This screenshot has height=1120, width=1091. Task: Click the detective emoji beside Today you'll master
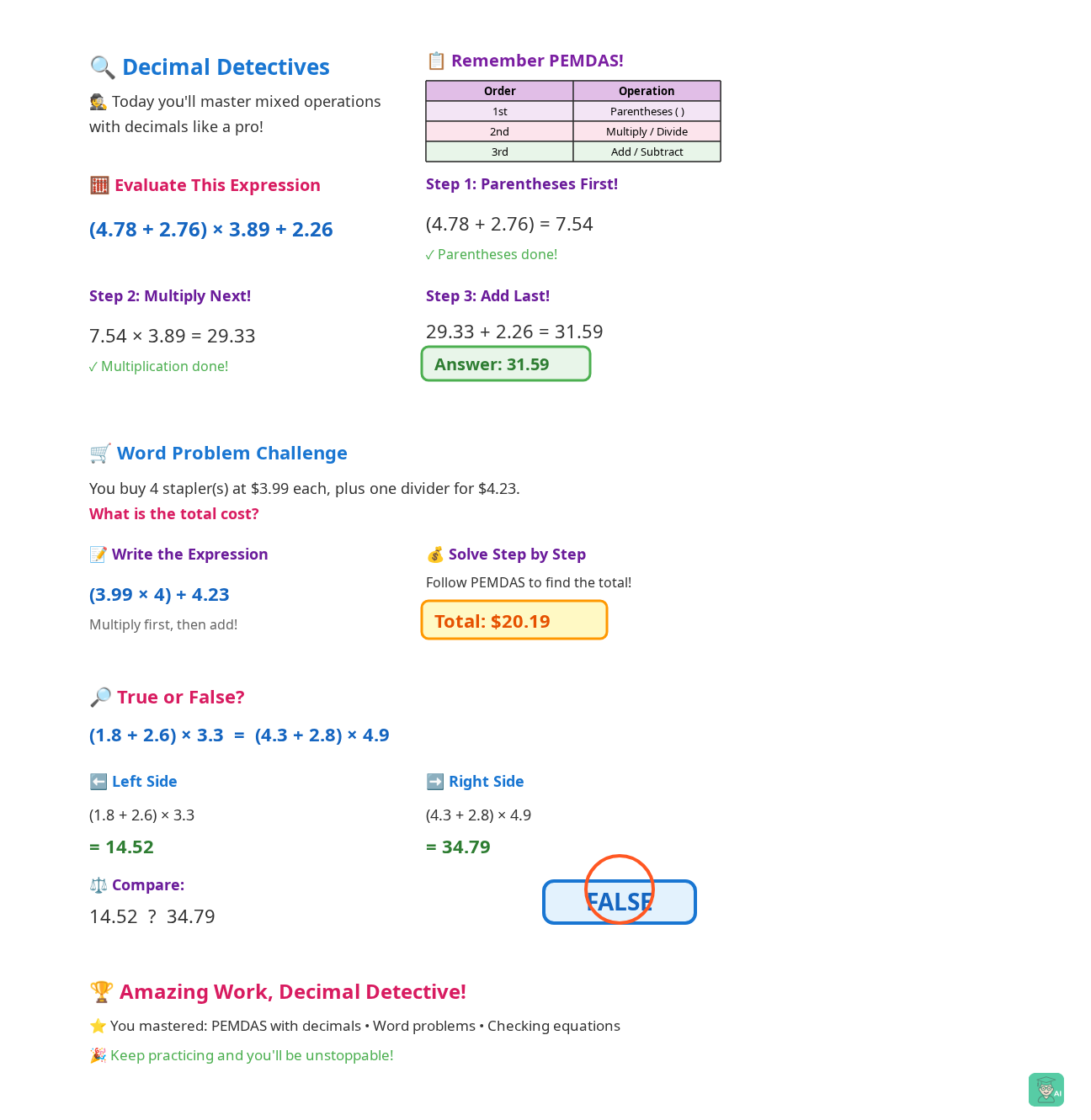98,102
